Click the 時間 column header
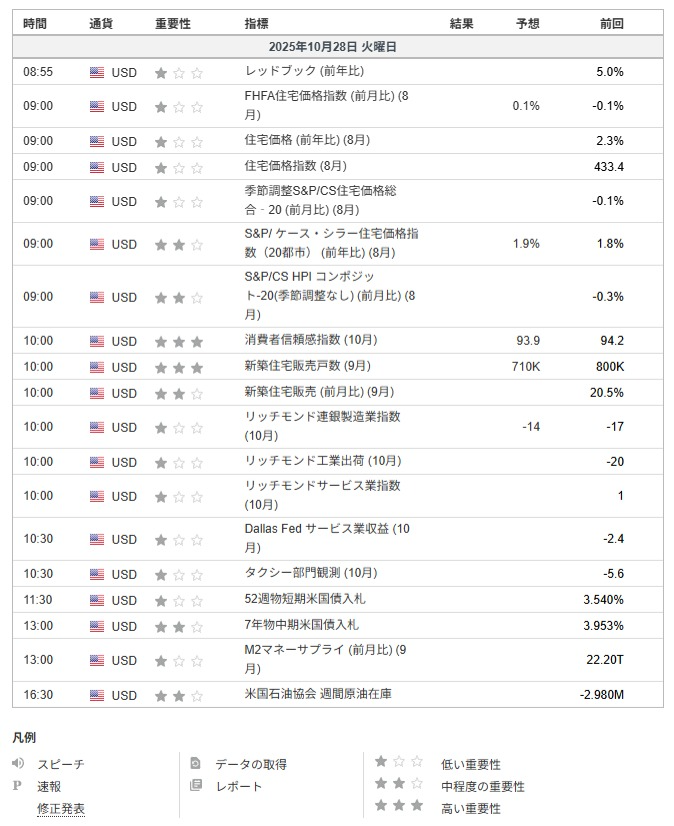The image size is (674, 826). click(35, 23)
